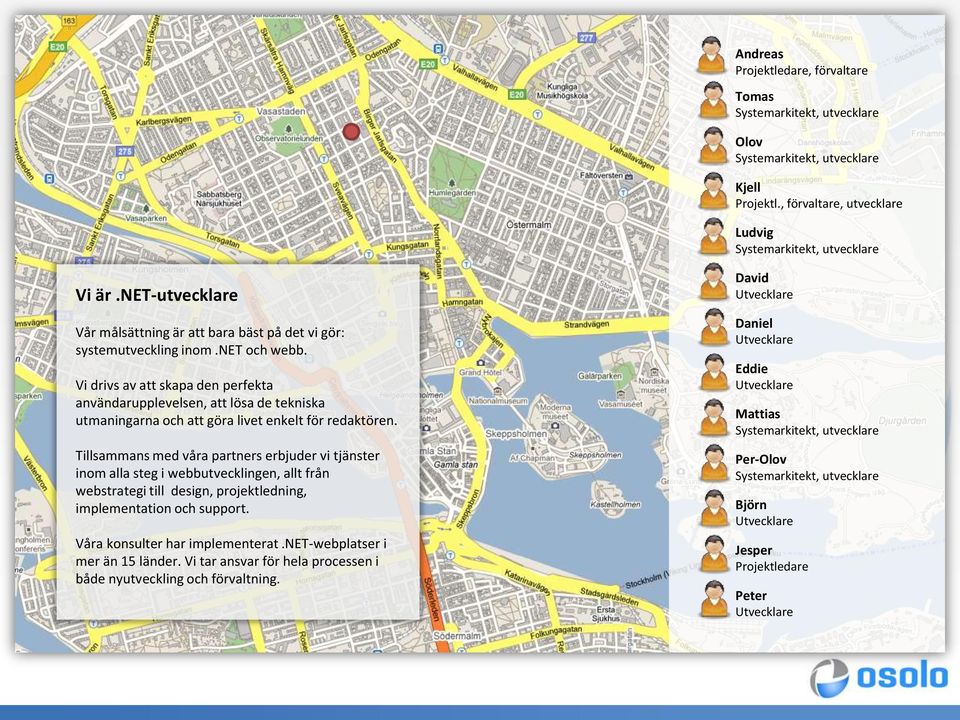Click the Skeppsholmen label on the map
Screen dimensions: 960x720
point(516,433)
